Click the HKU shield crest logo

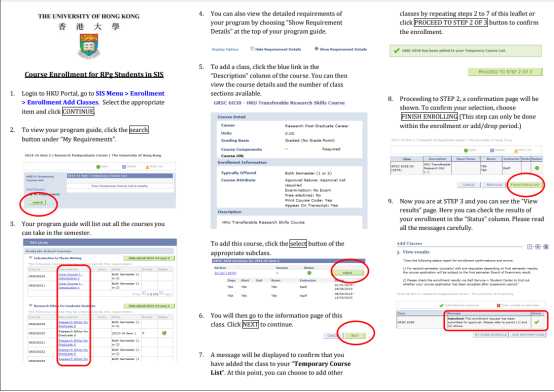click(89, 46)
